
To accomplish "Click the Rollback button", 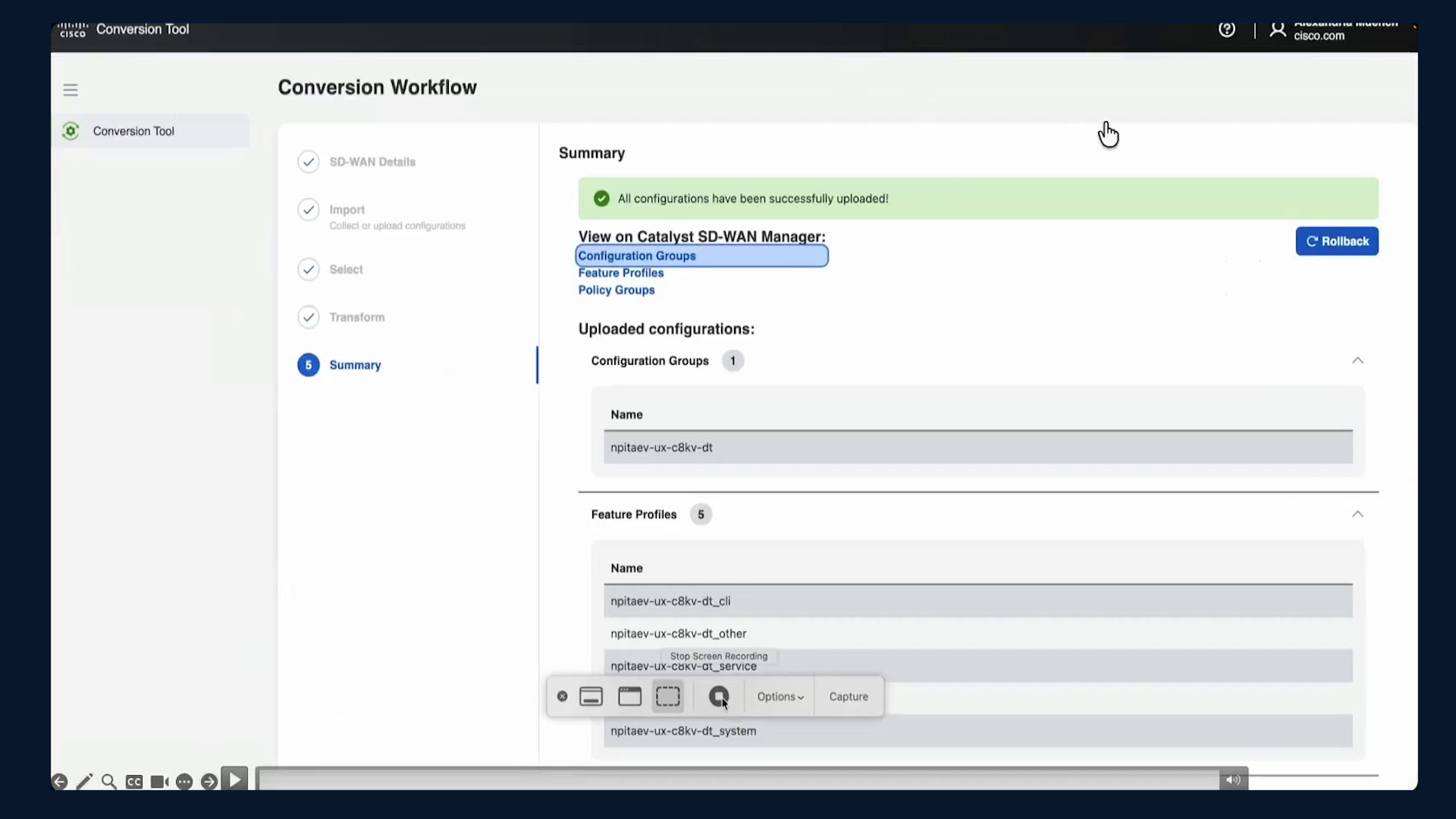I will click(x=1337, y=242).
